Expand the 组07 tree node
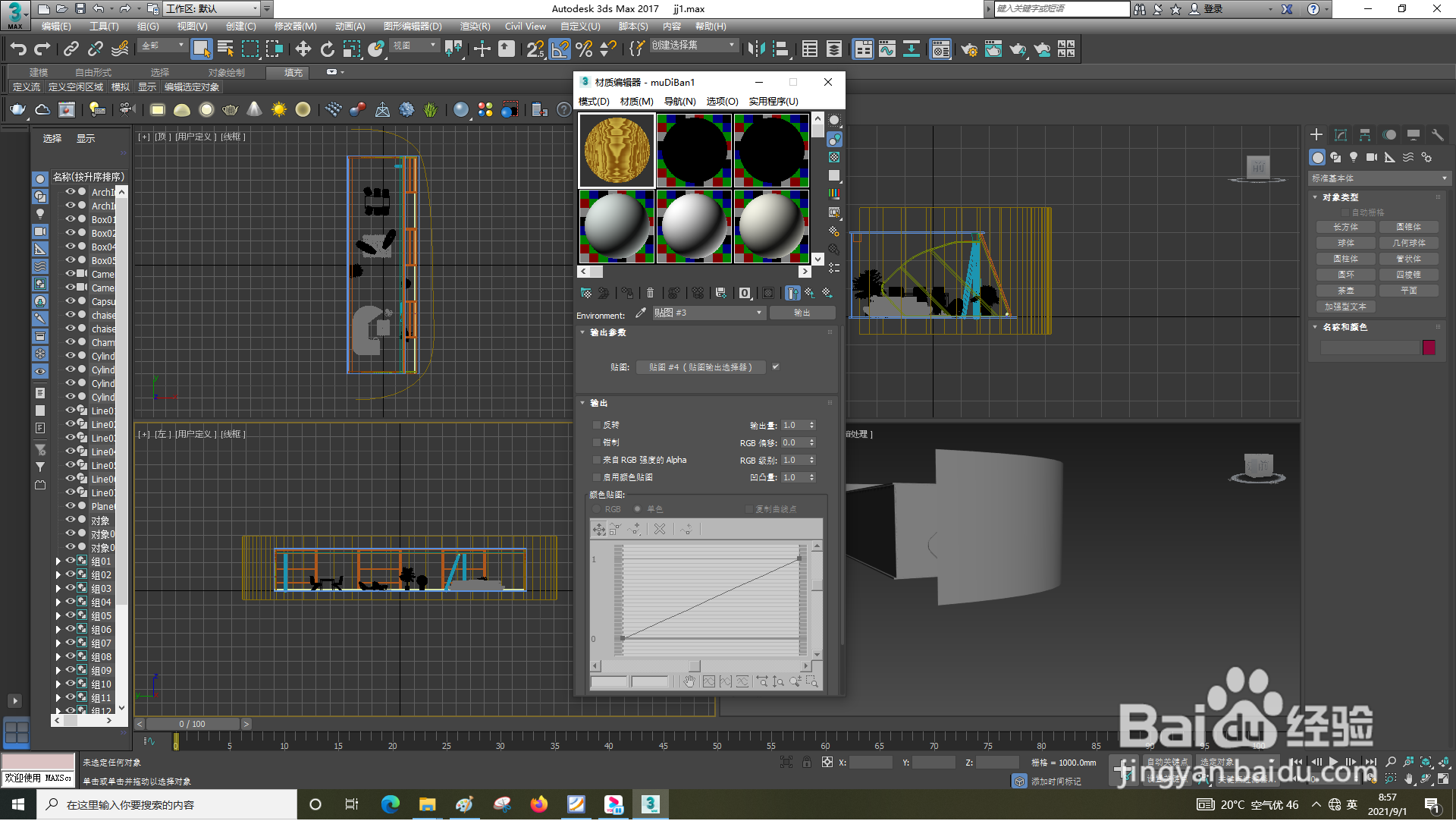This screenshot has width=1456, height=821. tap(58, 643)
